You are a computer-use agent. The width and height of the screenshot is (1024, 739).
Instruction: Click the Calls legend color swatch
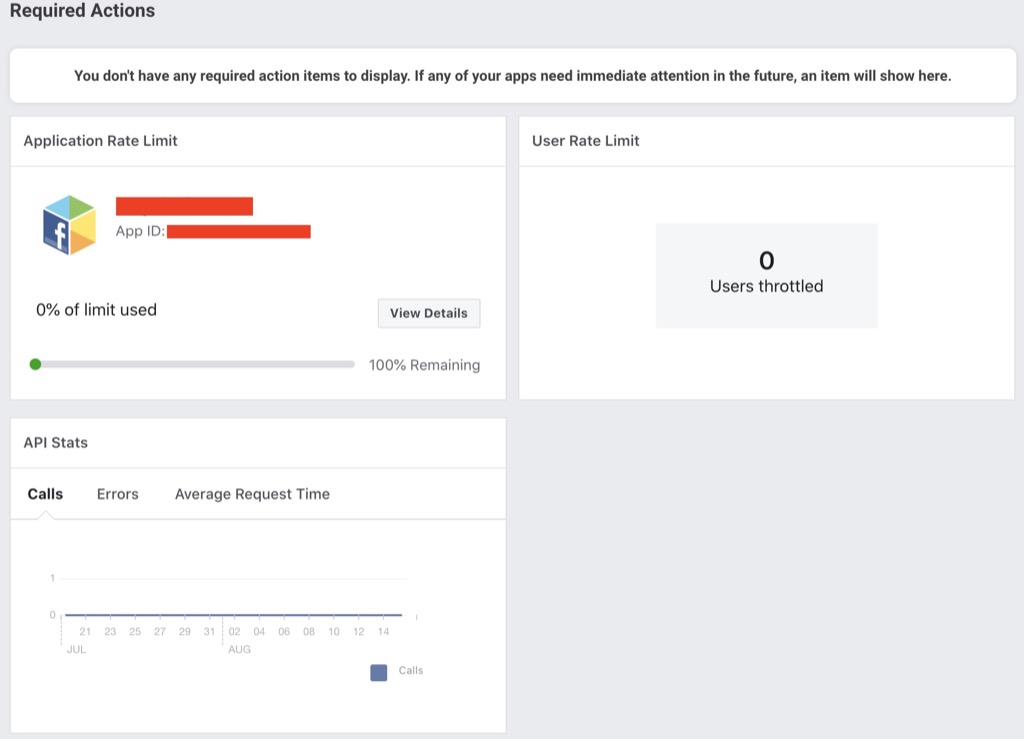[x=378, y=672]
